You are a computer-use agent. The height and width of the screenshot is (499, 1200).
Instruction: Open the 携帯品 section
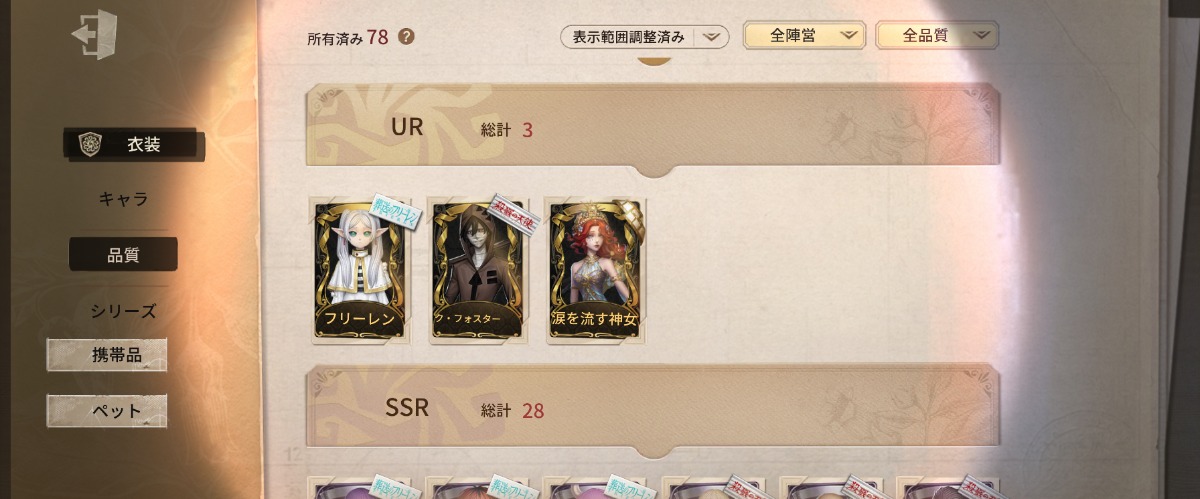point(107,355)
